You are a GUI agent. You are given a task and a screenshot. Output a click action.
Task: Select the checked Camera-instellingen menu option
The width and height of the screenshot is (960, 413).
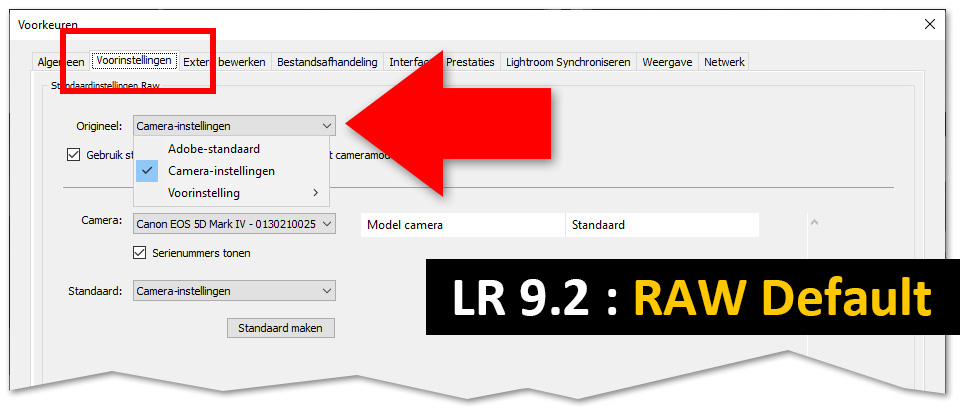[221, 171]
